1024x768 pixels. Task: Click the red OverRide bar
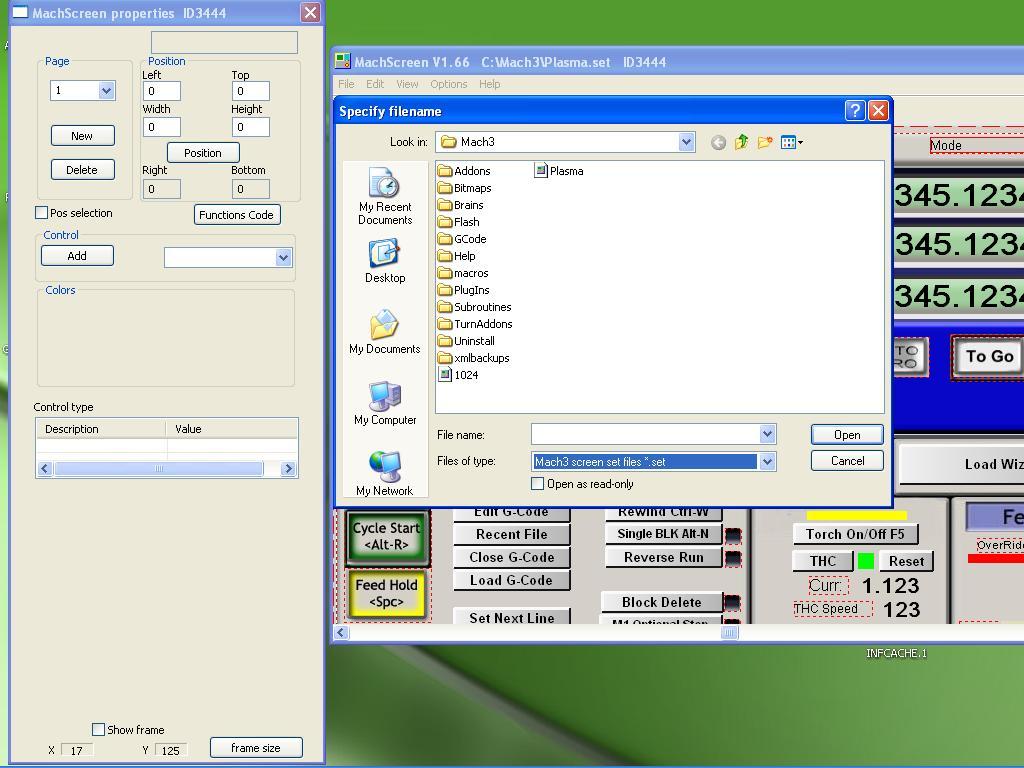[x=995, y=558]
